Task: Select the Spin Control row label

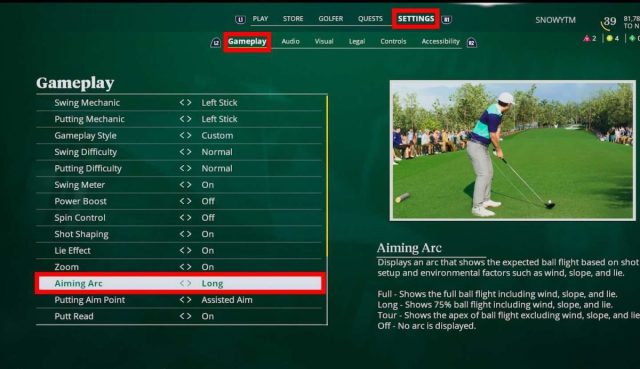Action: tap(80, 218)
